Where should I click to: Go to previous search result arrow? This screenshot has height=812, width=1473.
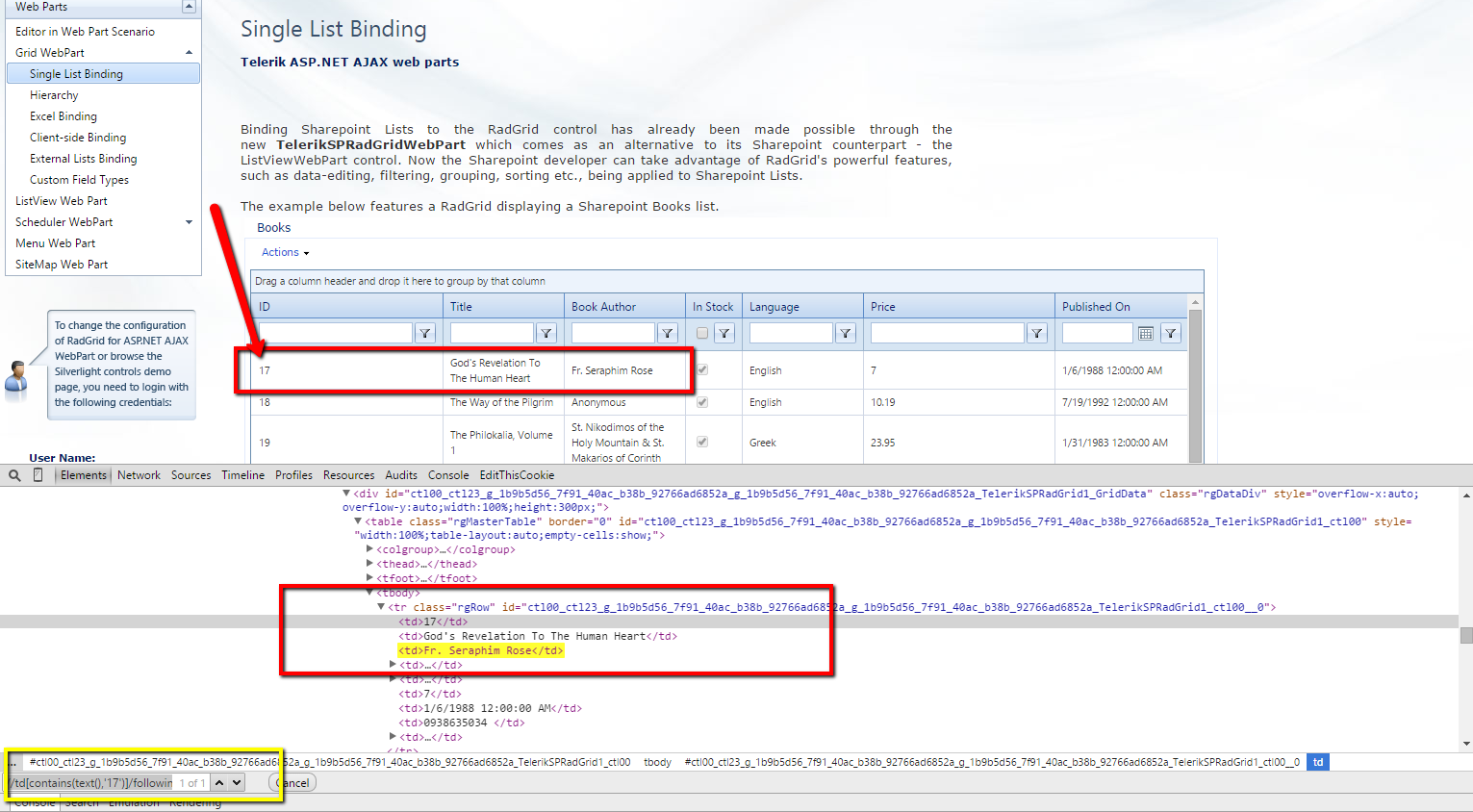point(219,782)
